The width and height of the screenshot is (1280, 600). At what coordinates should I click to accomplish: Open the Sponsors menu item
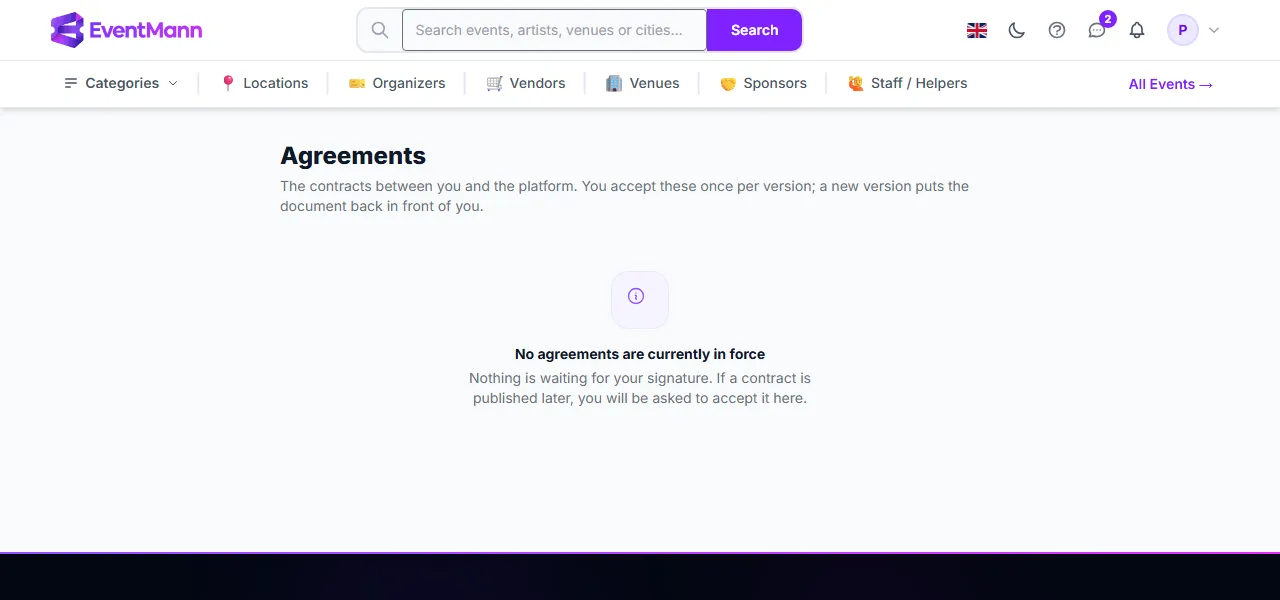(763, 83)
